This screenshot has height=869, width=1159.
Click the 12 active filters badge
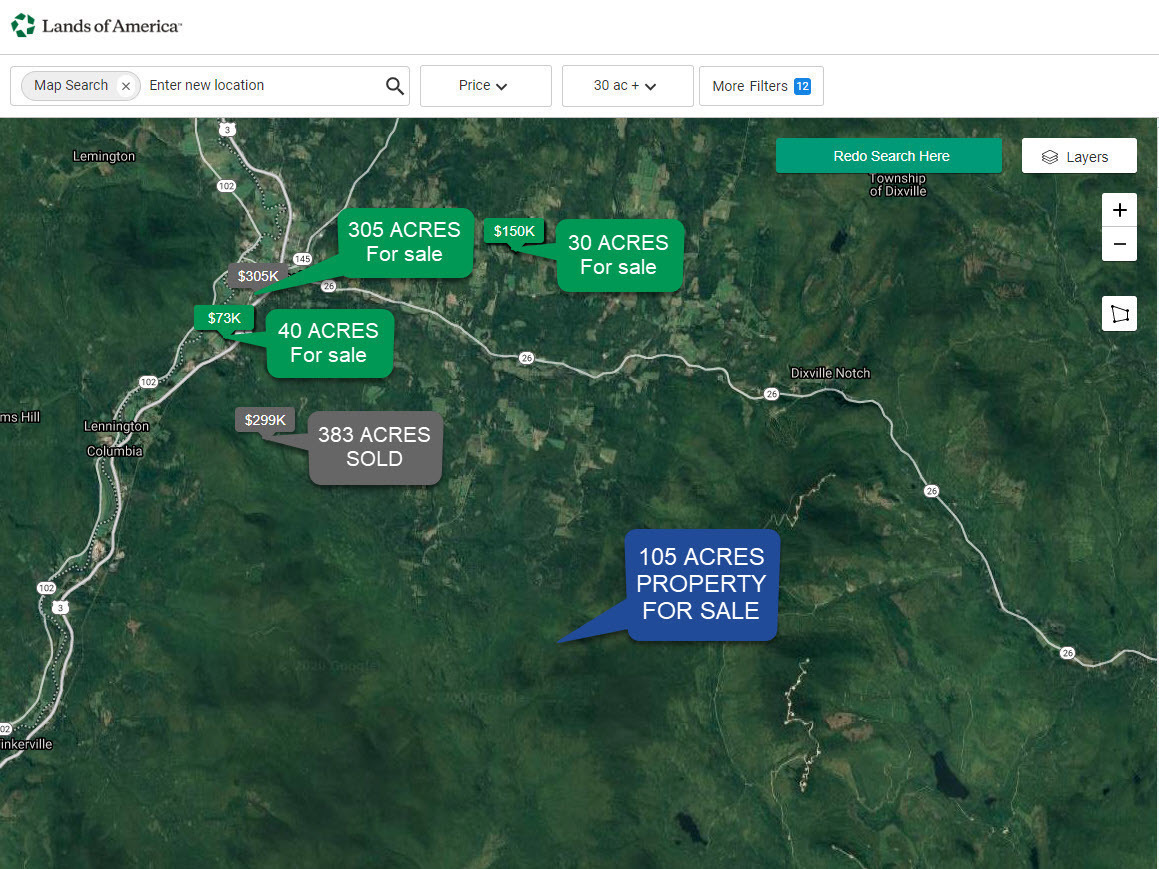point(802,86)
